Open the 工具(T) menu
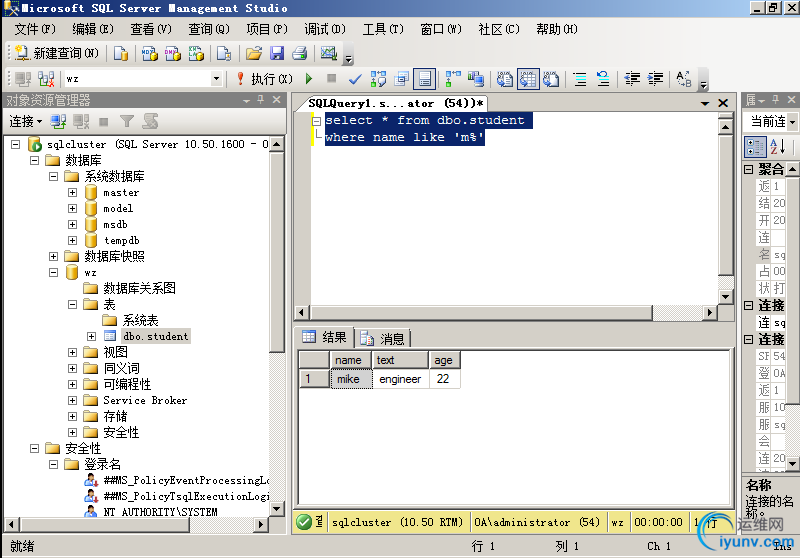 [x=383, y=29]
